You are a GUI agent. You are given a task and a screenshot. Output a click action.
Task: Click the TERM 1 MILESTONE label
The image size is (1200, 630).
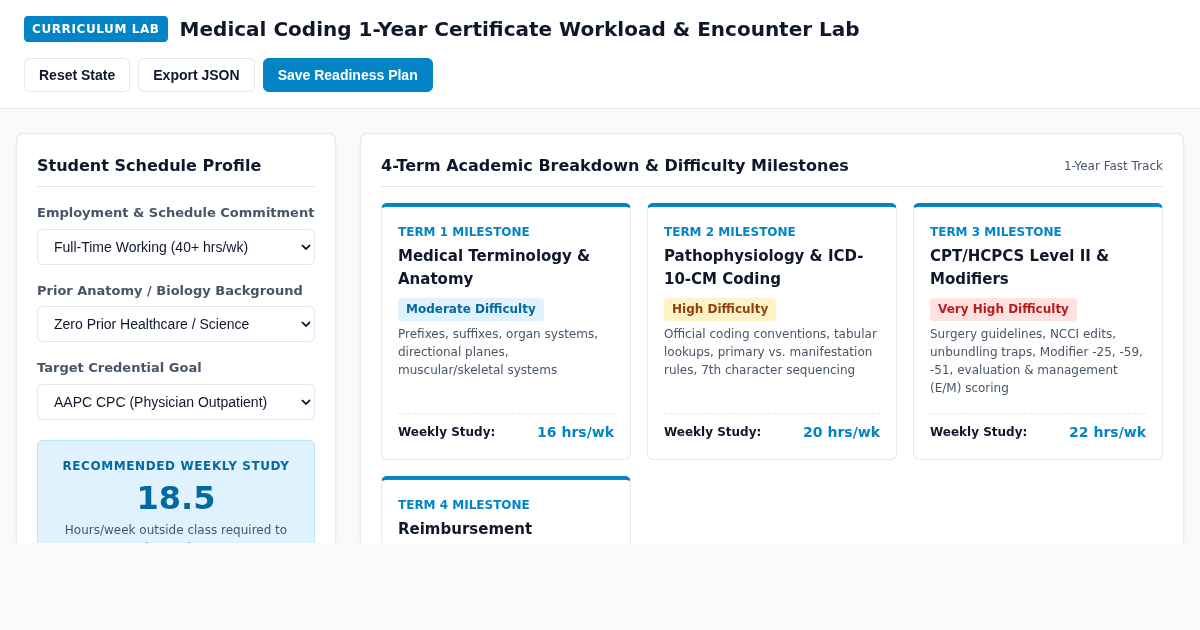pyautogui.click(x=464, y=232)
